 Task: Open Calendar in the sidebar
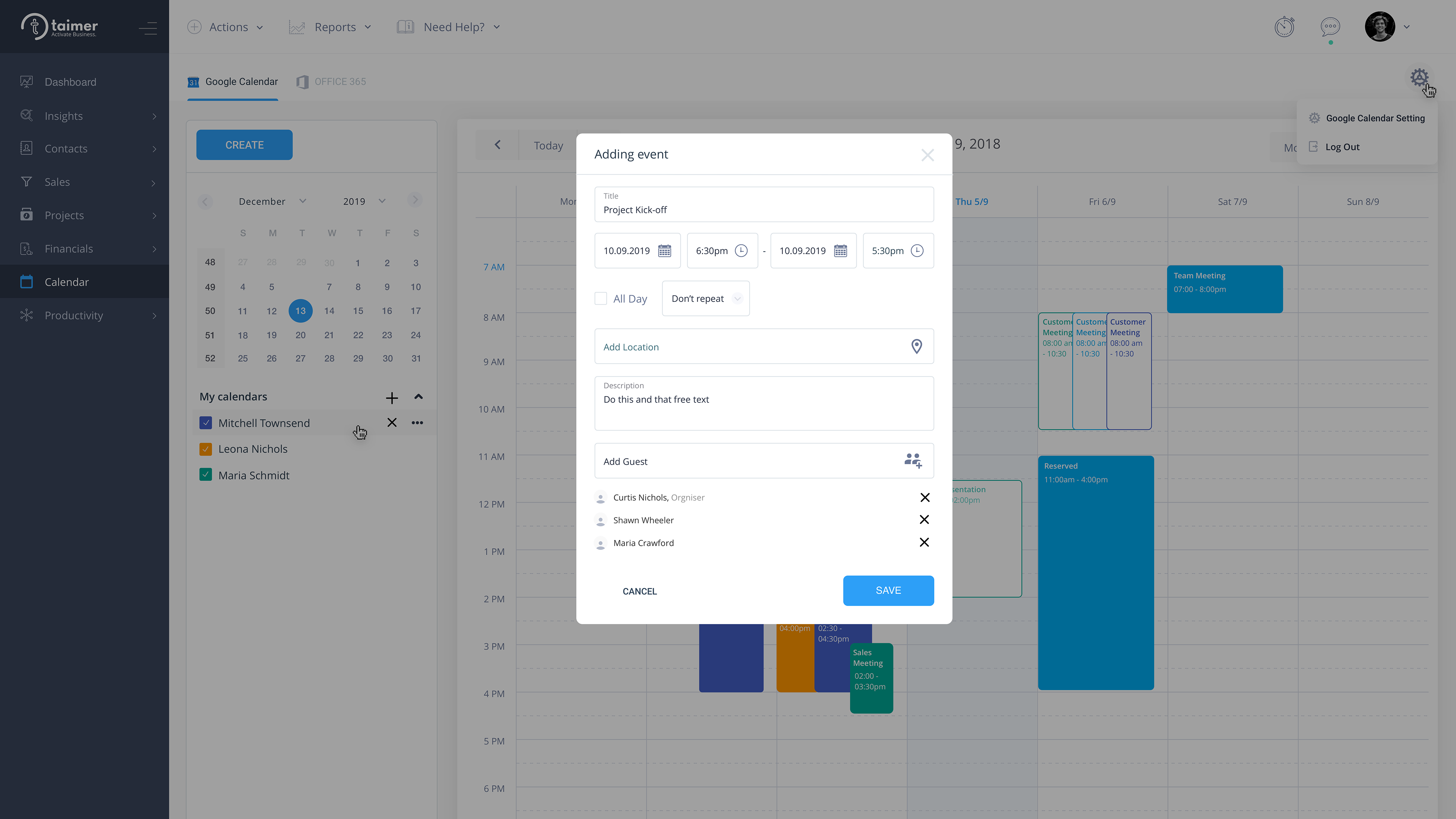(x=84, y=281)
